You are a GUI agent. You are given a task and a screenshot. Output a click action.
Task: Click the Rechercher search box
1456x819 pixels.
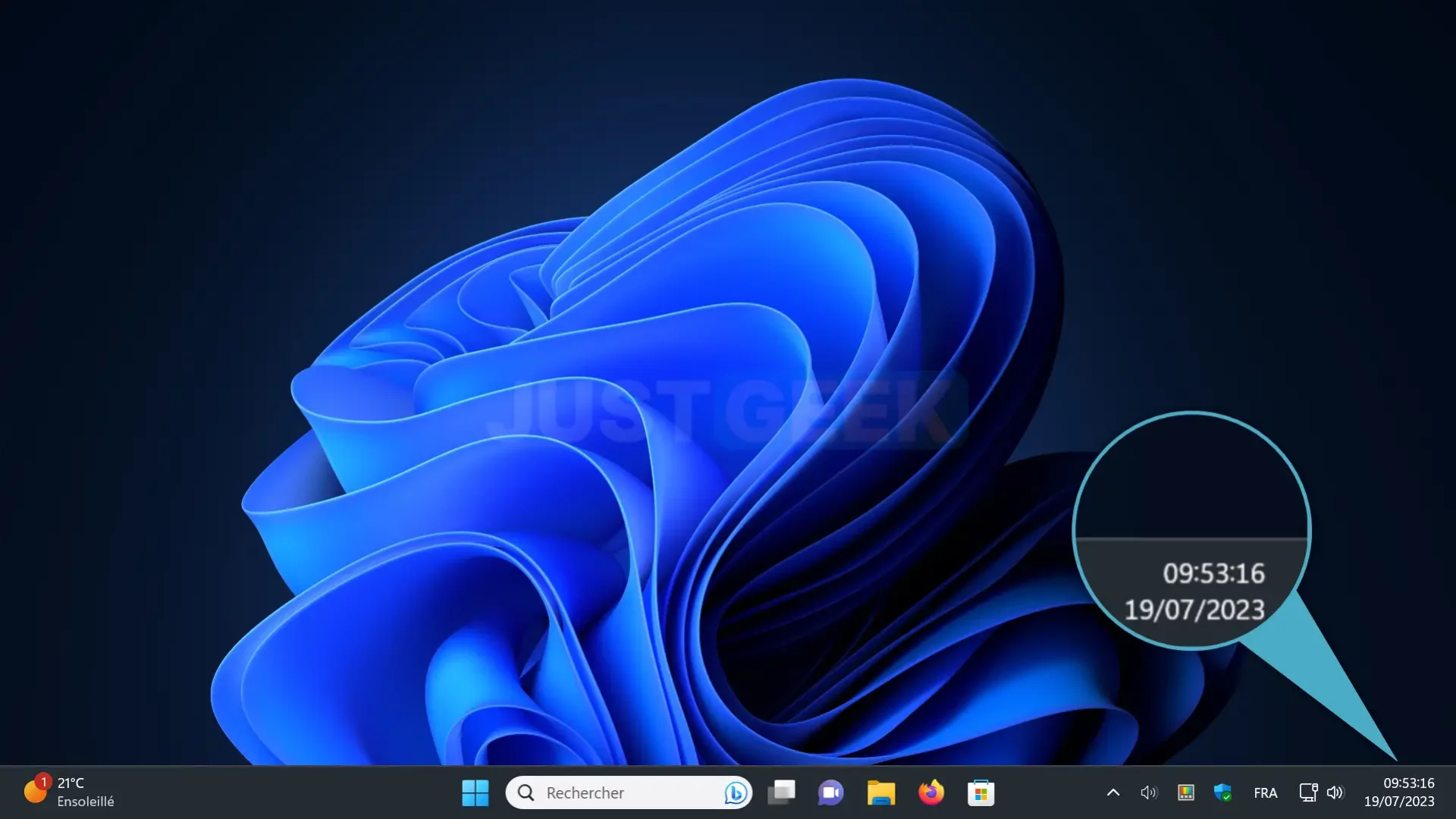(629, 793)
